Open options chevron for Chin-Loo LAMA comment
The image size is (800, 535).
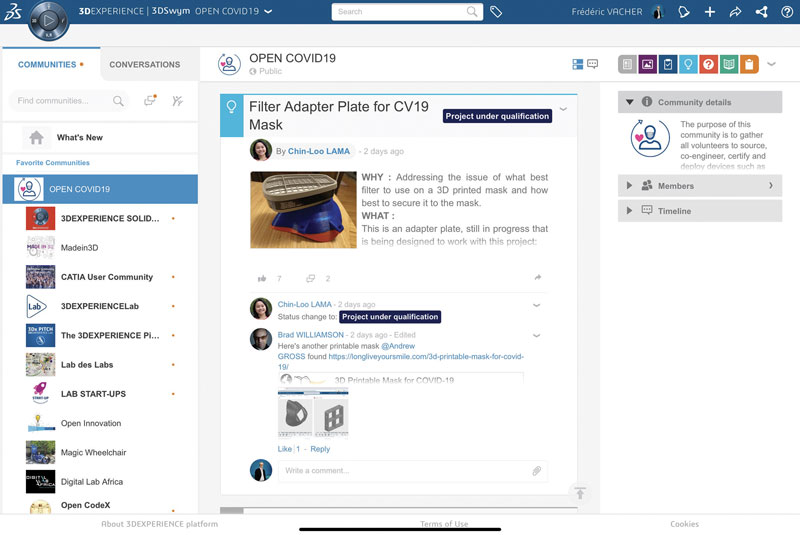pyautogui.click(x=537, y=305)
